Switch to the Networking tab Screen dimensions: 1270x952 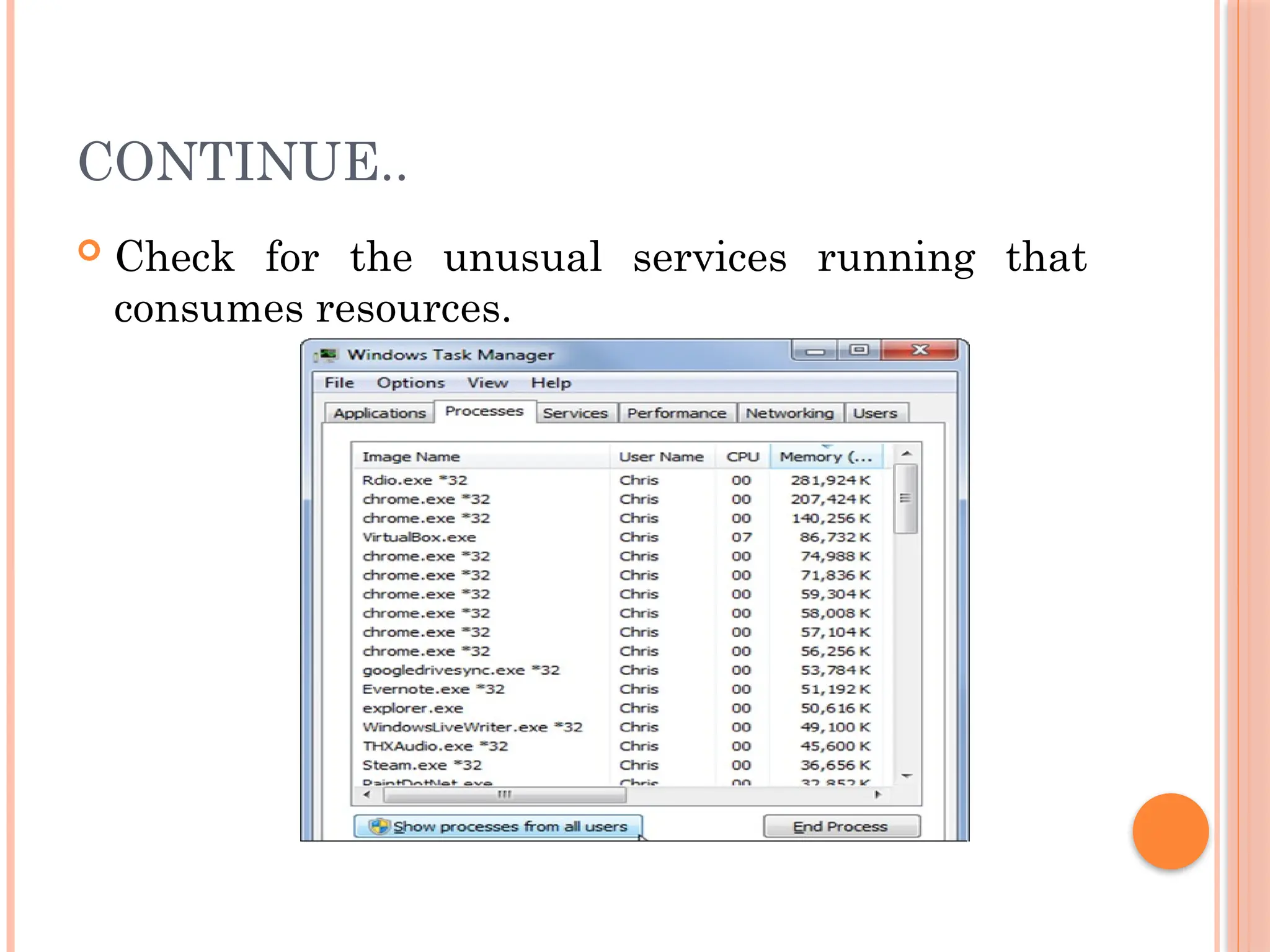(789, 413)
